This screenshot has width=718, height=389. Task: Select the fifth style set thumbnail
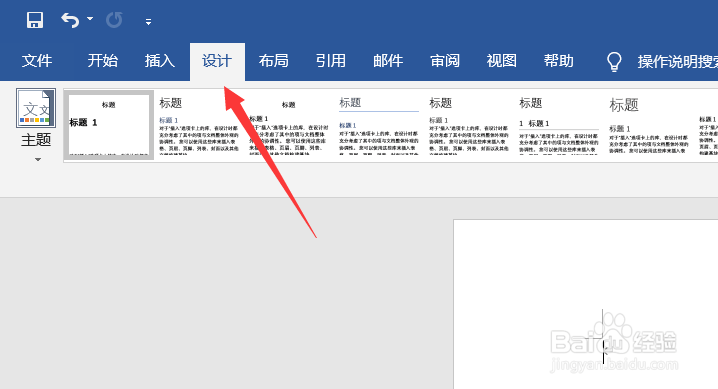(468, 125)
